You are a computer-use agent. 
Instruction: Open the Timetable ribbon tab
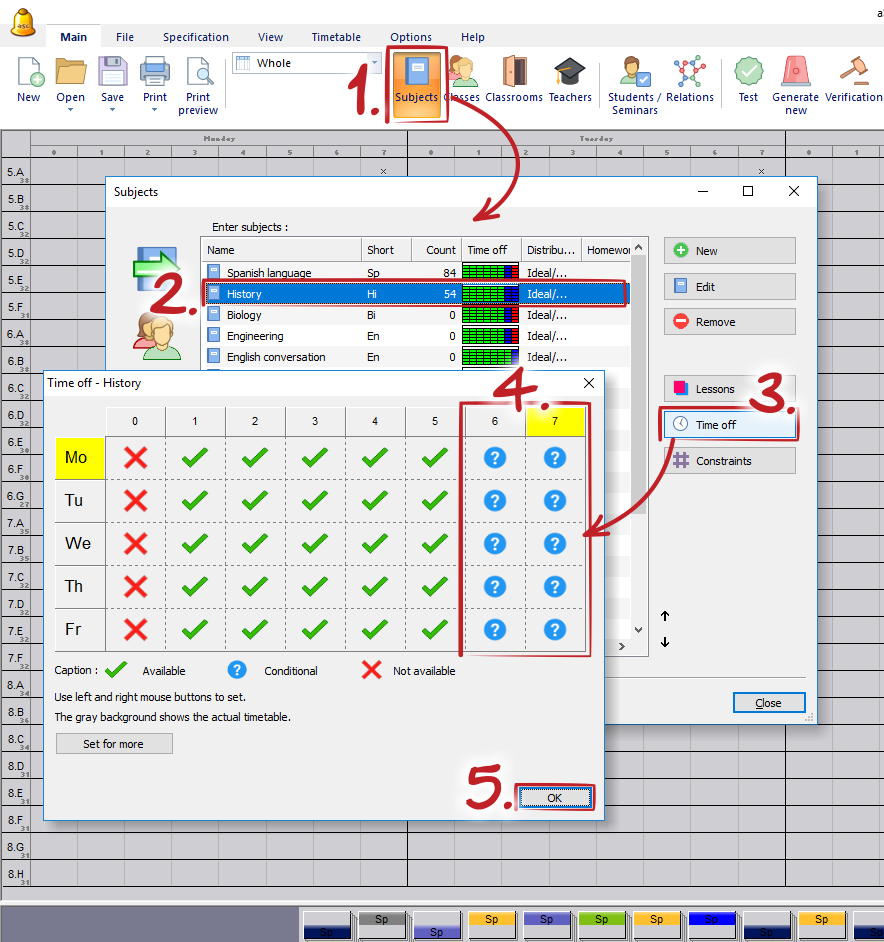(336, 37)
